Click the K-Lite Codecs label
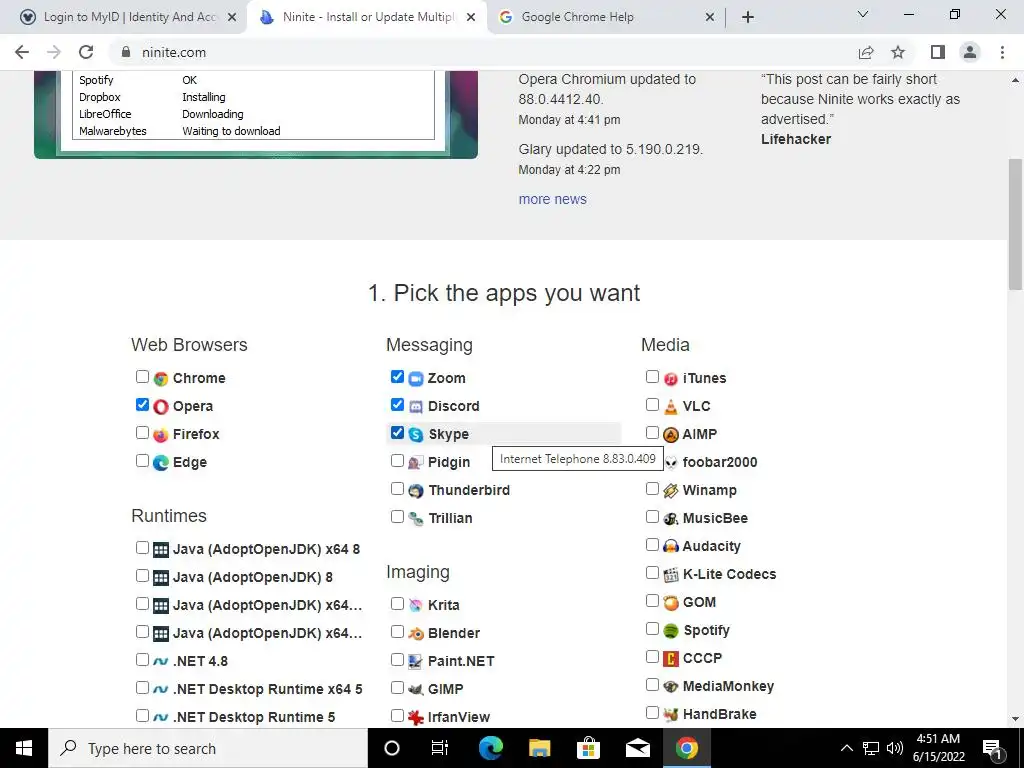This screenshot has width=1024, height=768. coord(729,575)
